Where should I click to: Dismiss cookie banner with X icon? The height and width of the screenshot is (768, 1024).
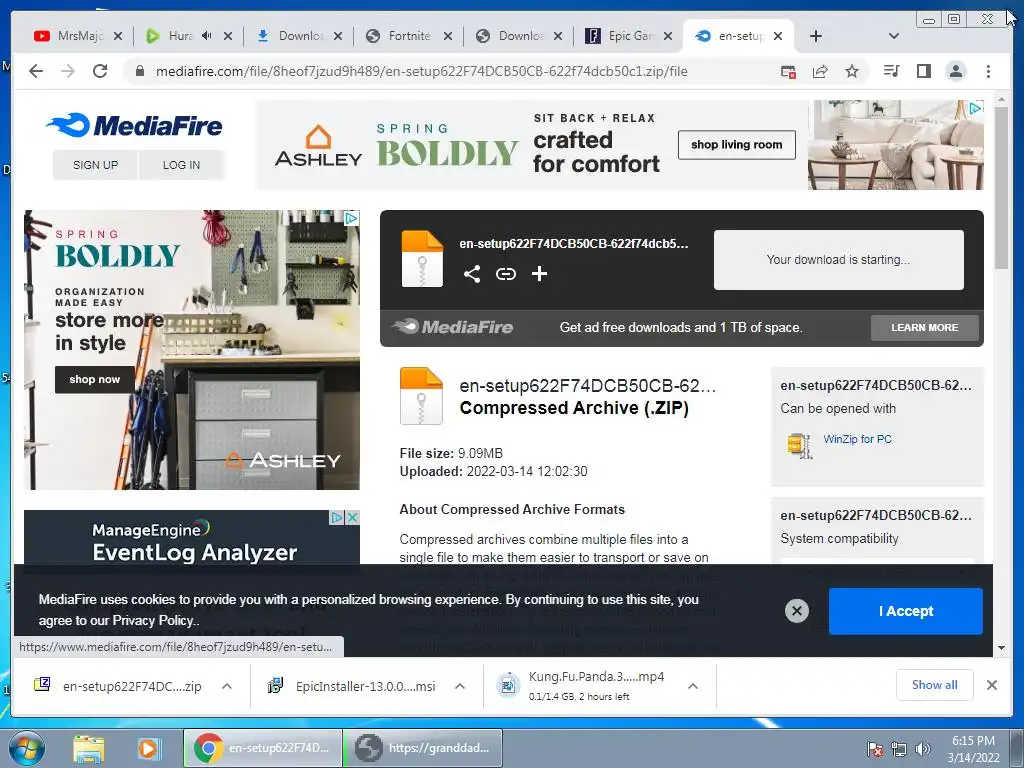[797, 611]
